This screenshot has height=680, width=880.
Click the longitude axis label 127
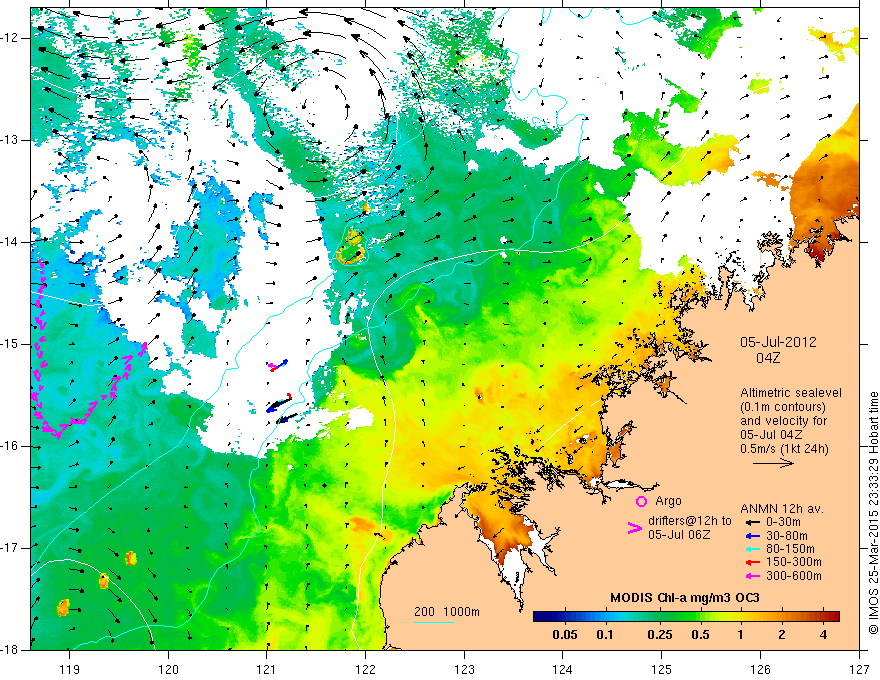point(859,669)
